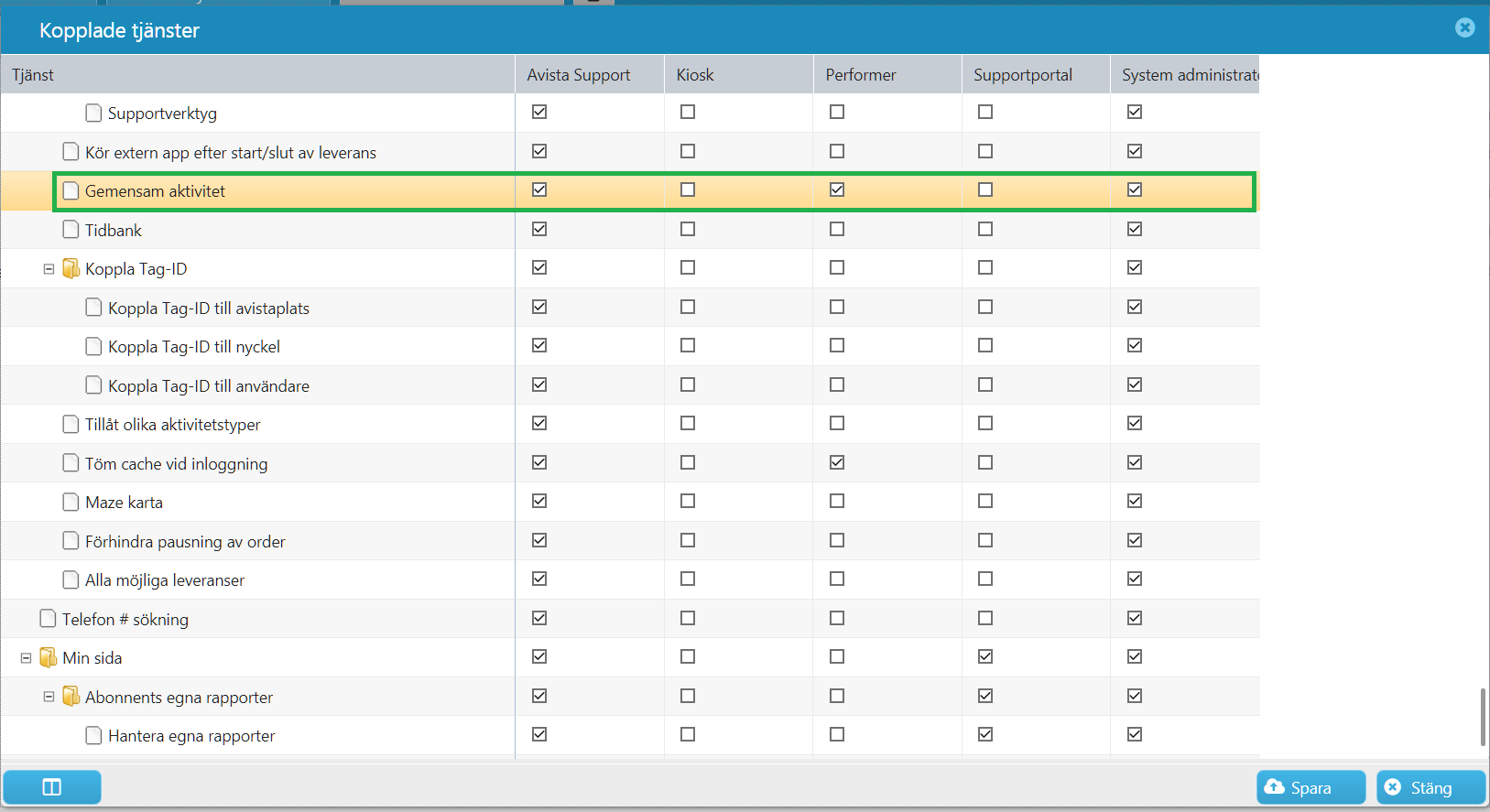The width and height of the screenshot is (1490, 812).
Task: Click the Supportportal column header
Action: [1036, 74]
